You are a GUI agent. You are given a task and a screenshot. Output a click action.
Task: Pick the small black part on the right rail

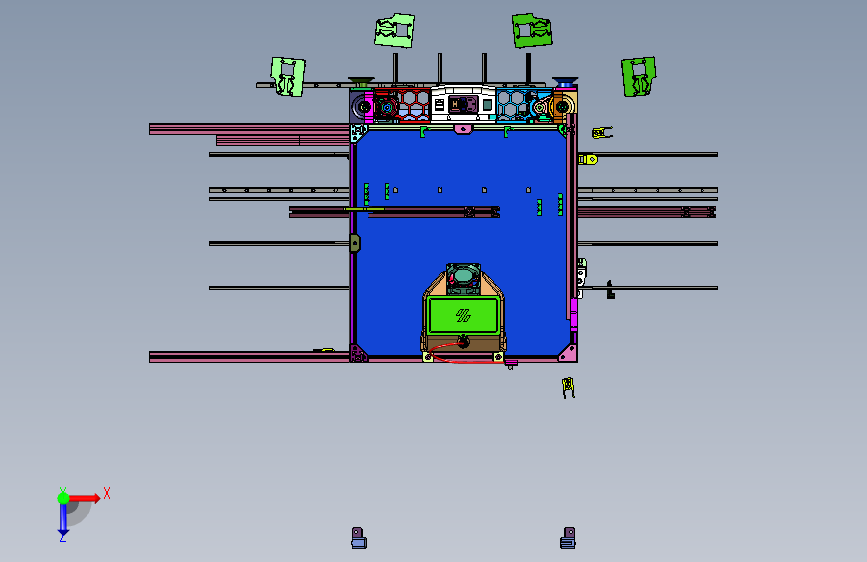coord(610,290)
